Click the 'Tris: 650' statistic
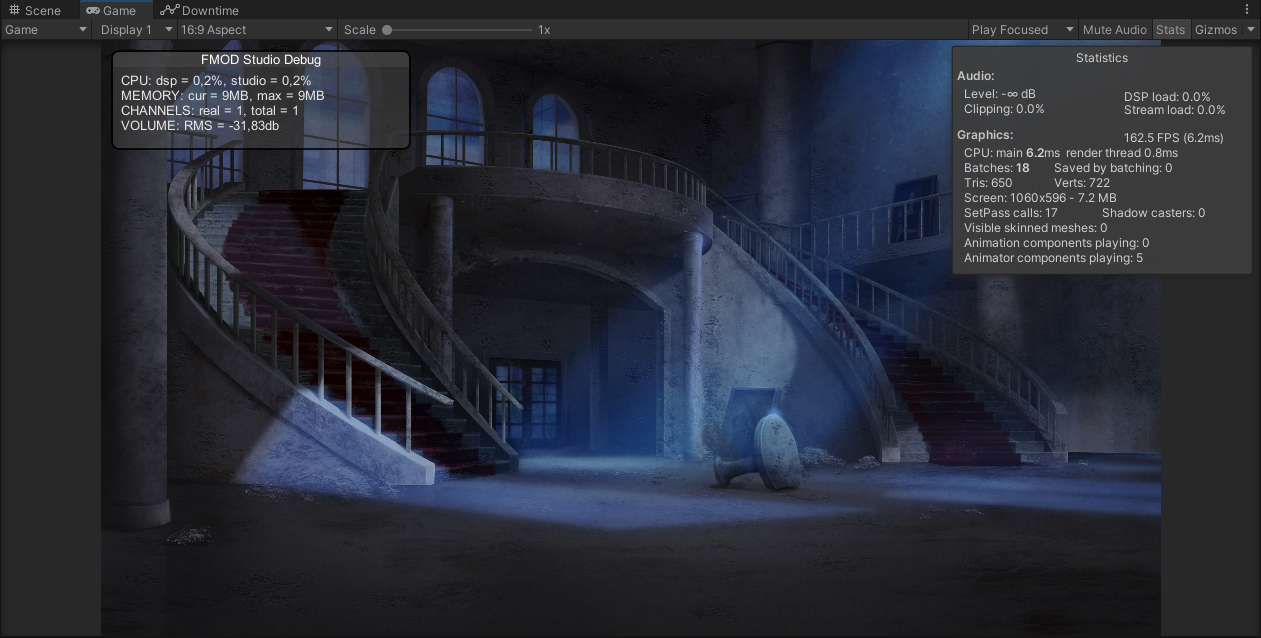Image resolution: width=1261 pixels, height=638 pixels. (988, 183)
